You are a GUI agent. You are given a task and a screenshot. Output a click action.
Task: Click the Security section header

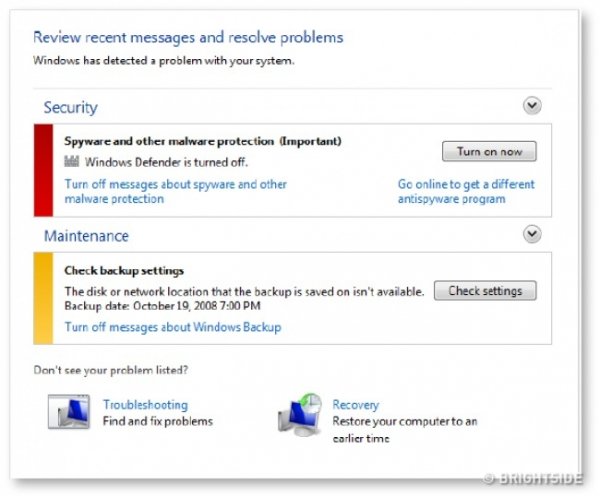tap(71, 107)
